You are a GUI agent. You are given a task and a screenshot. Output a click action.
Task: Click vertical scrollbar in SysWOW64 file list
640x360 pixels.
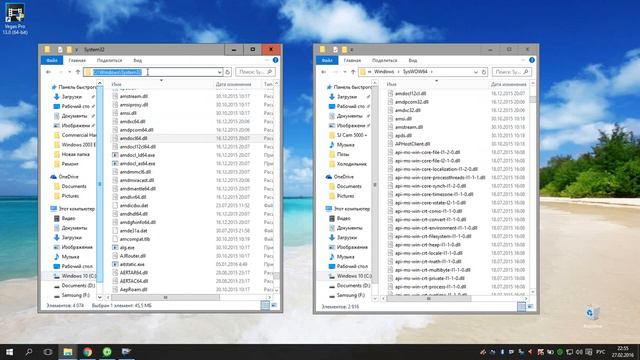click(x=533, y=100)
